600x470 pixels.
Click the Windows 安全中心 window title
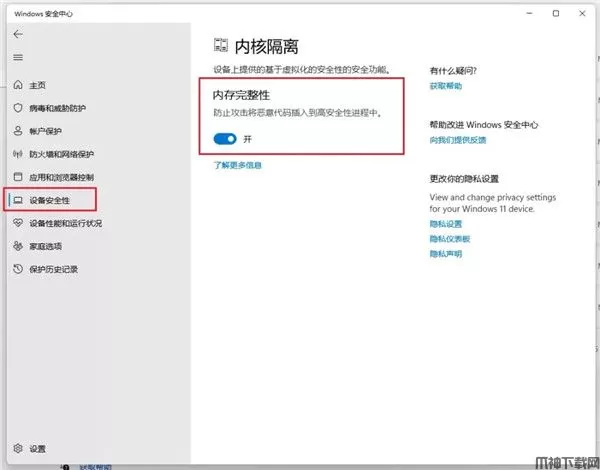(x=43, y=14)
